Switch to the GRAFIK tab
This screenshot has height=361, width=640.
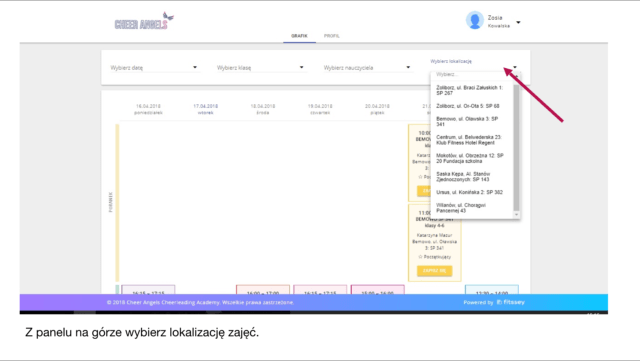[299, 36]
